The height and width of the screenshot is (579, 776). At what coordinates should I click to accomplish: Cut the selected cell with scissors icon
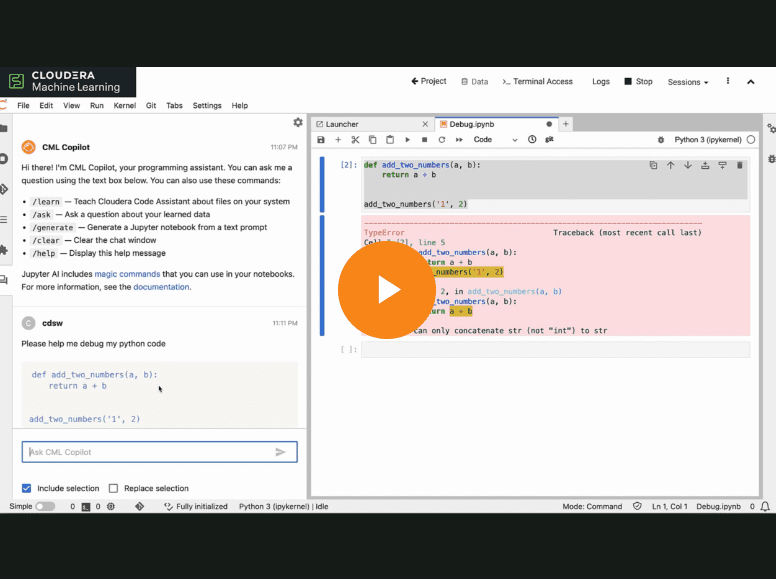(x=355, y=140)
